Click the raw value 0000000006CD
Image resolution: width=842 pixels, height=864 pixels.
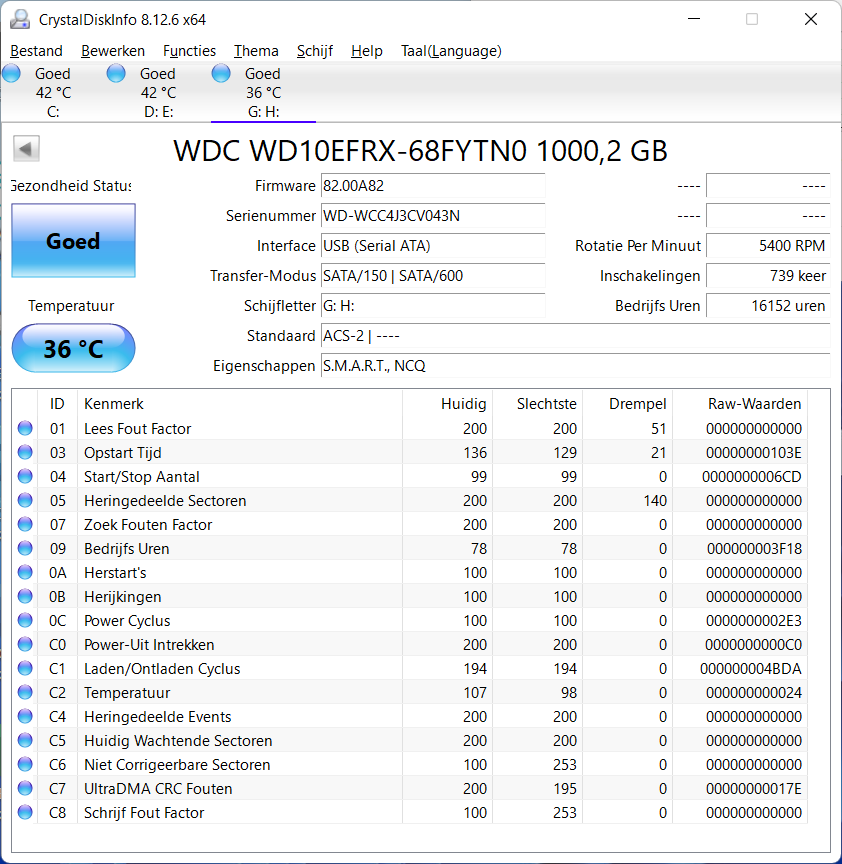[x=752, y=476]
